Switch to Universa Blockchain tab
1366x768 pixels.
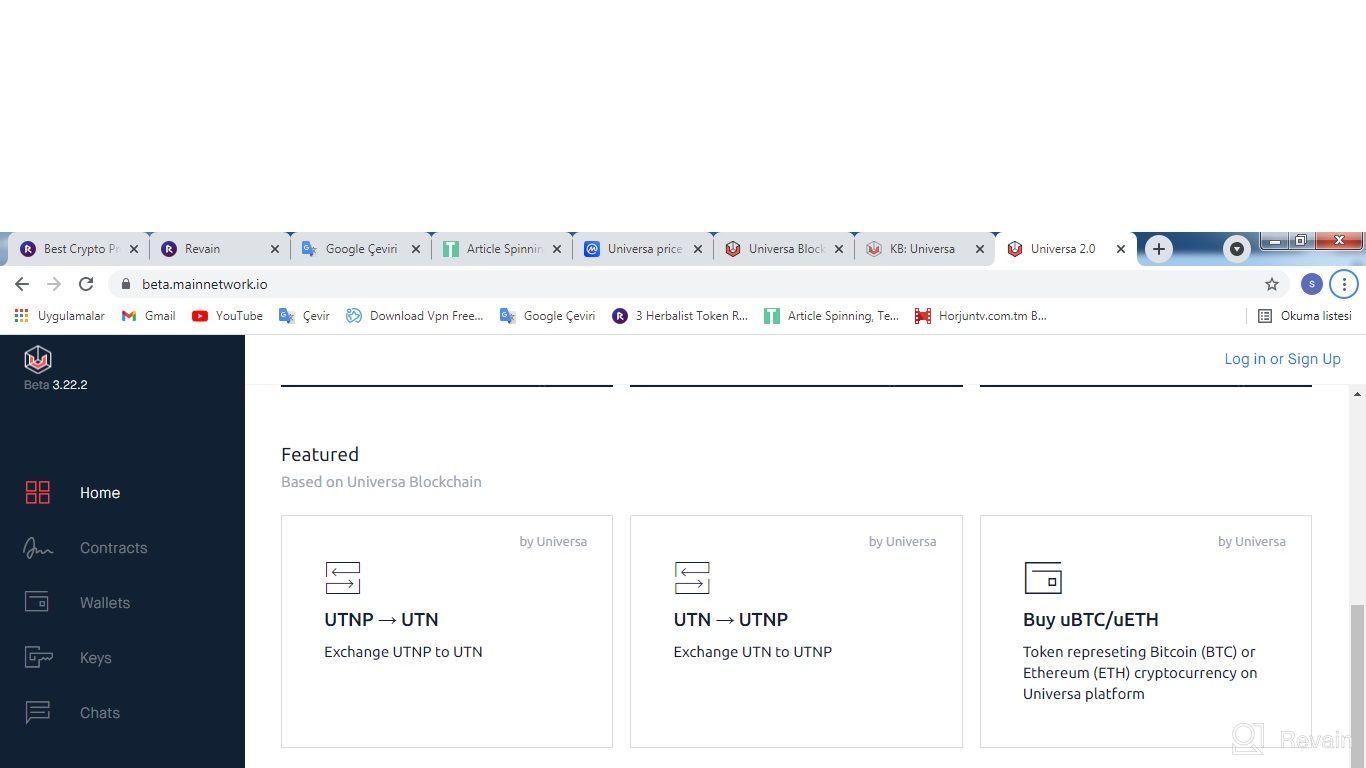pyautogui.click(x=784, y=249)
